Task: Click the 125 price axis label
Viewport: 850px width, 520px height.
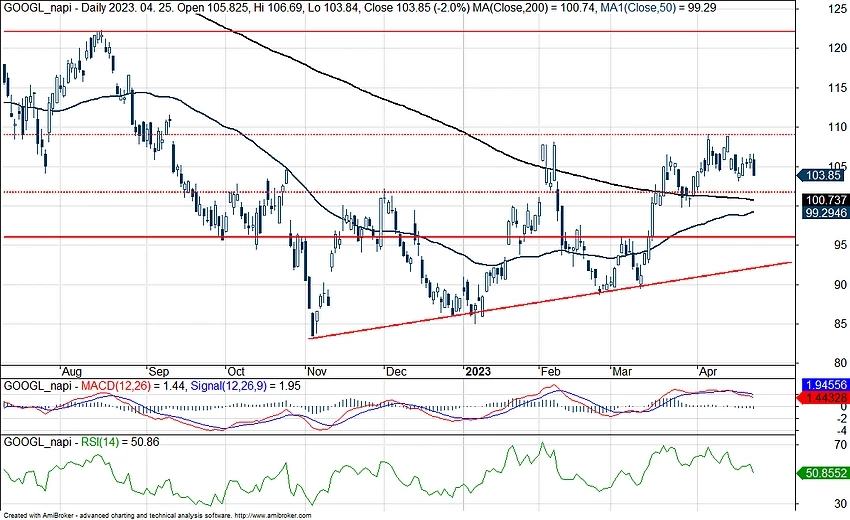Action: pyautogui.click(x=836, y=9)
